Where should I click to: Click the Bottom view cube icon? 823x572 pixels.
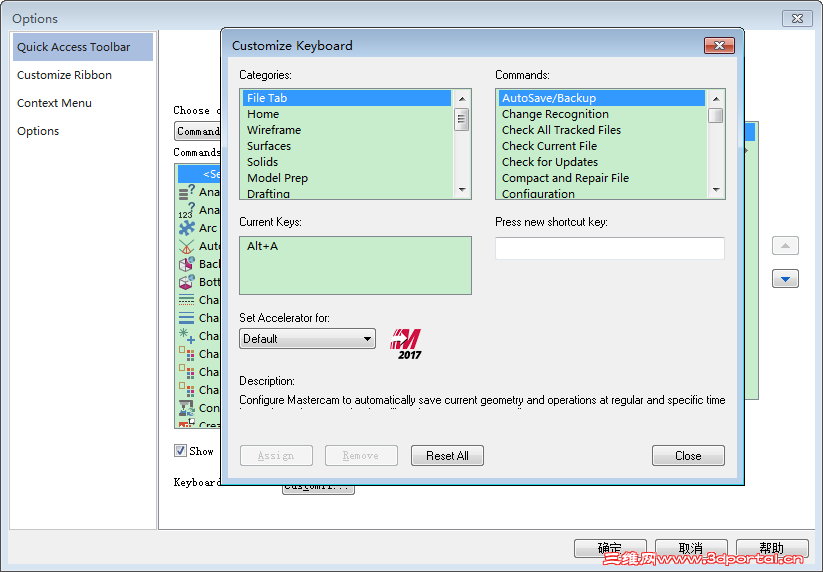tap(186, 282)
